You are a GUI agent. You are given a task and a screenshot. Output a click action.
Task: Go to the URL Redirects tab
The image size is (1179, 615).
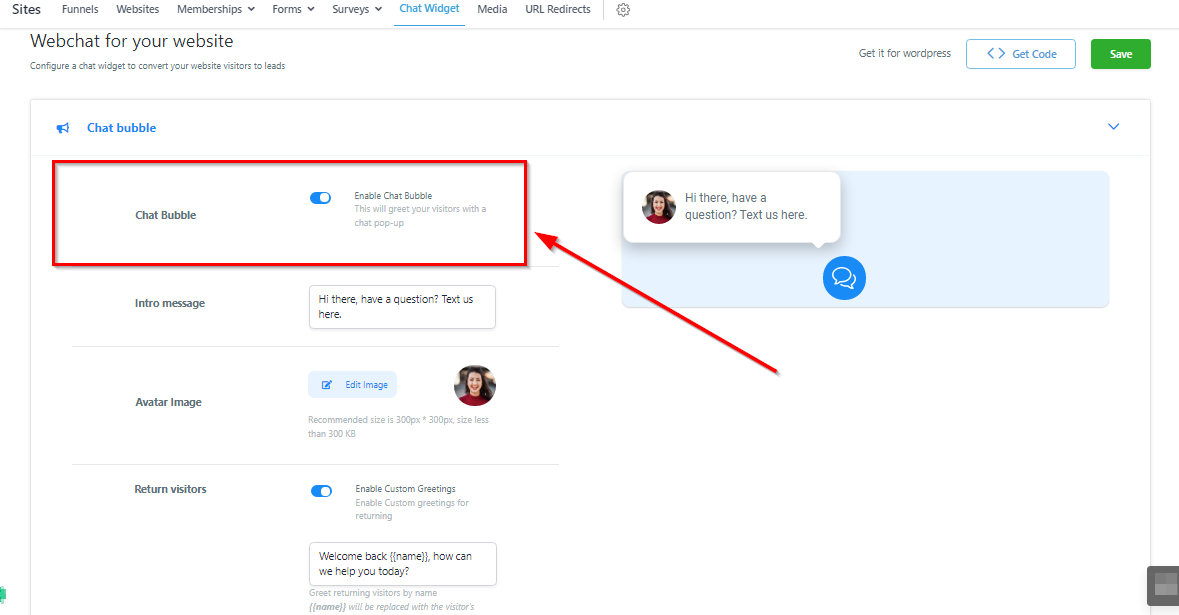[x=557, y=9]
